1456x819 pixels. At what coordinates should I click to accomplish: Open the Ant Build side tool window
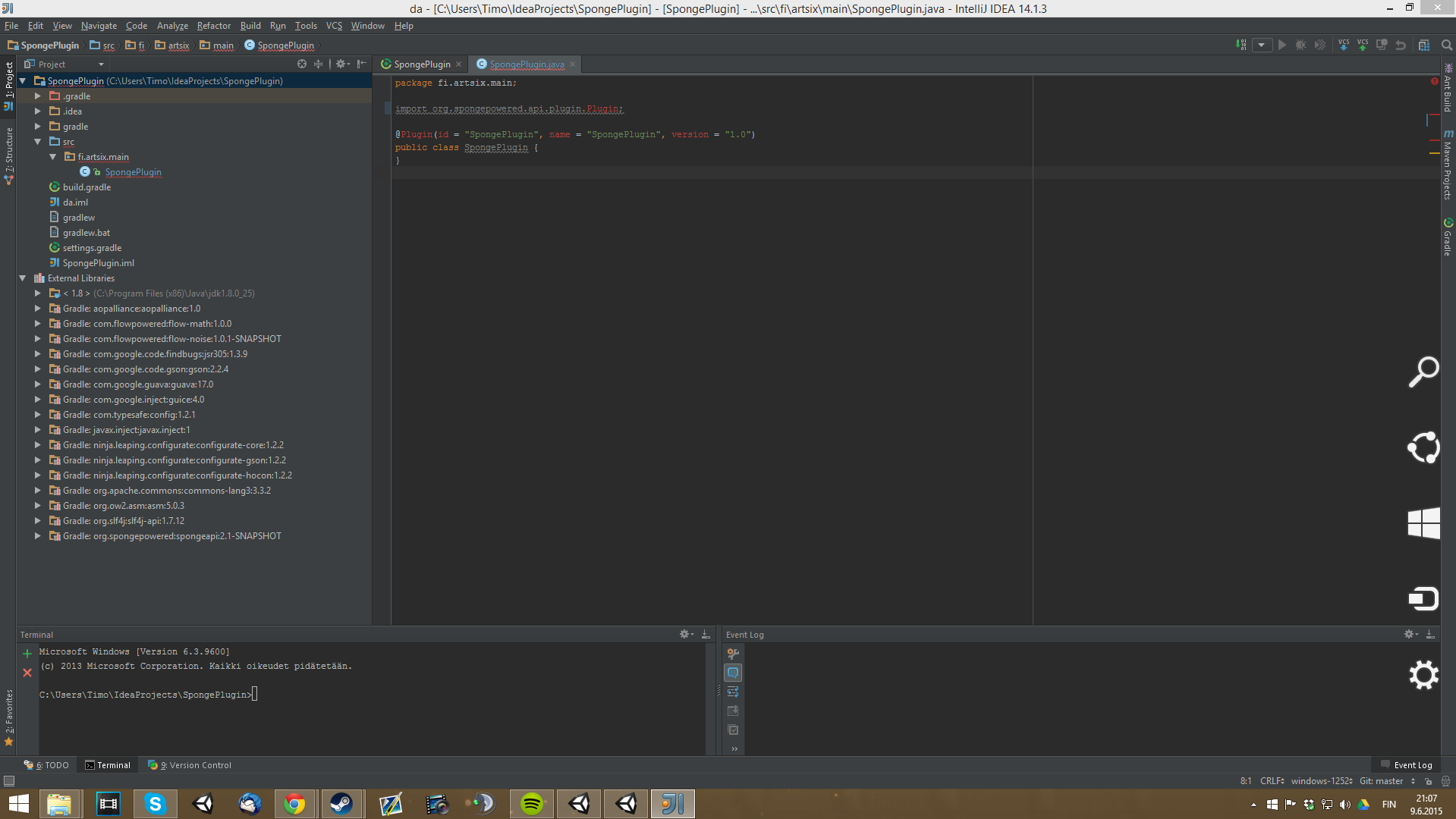pyautogui.click(x=1448, y=88)
